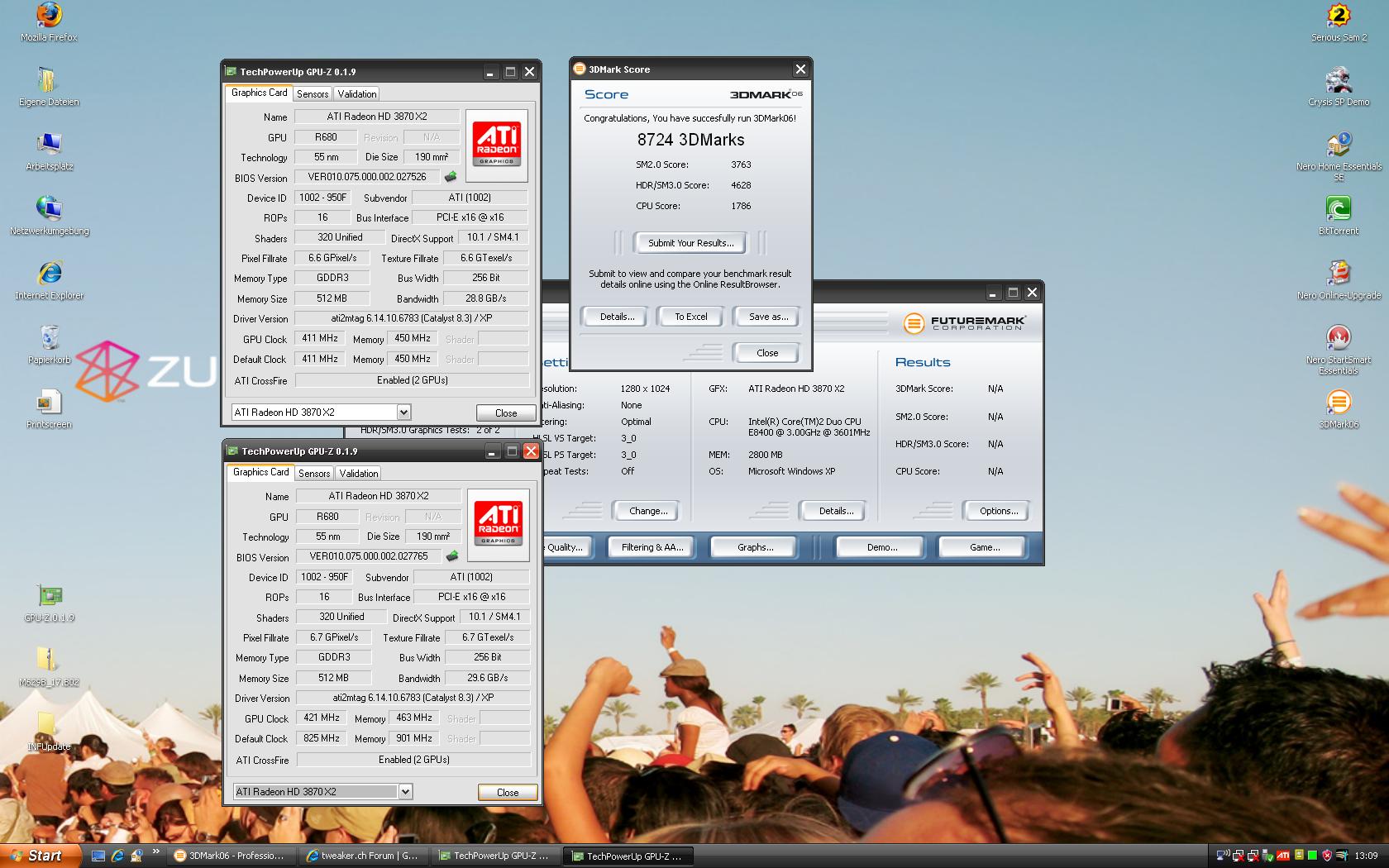The width and height of the screenshot is (1389, 868).
Task: Switch to the Sensors tab in the top GPU-Z window
Action: [x=313, y=94]
